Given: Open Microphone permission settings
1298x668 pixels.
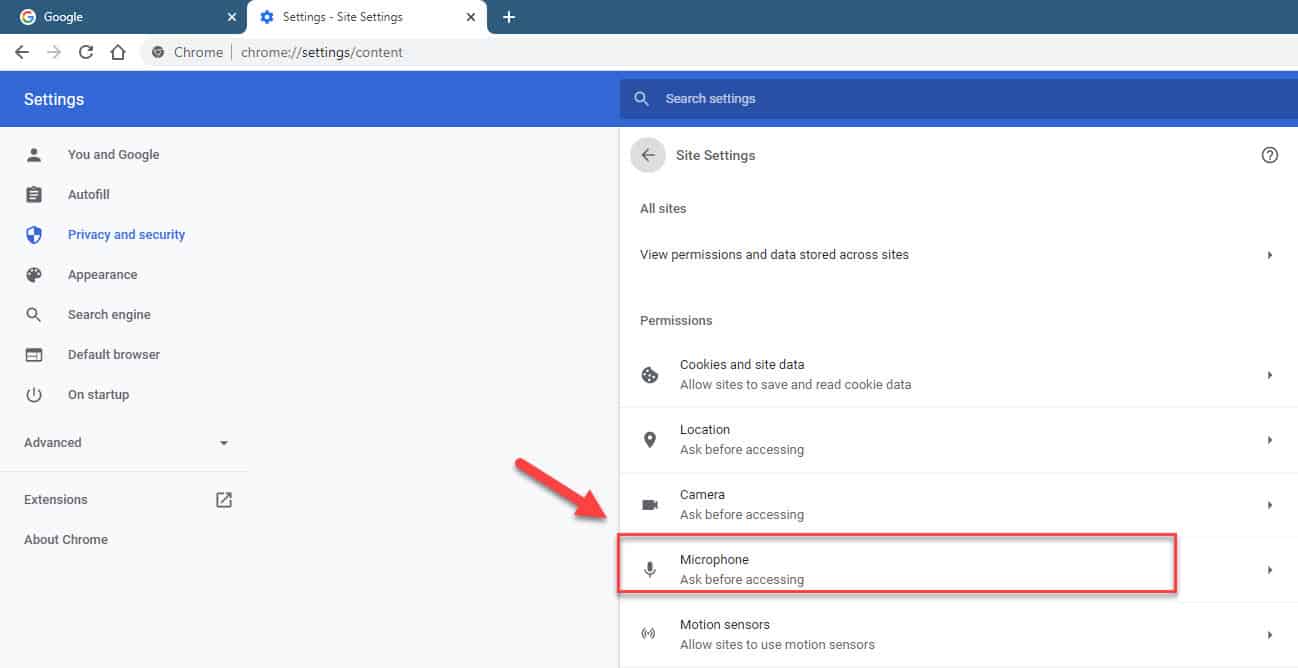Looking at the screenshot, I should tap(958, 570).
